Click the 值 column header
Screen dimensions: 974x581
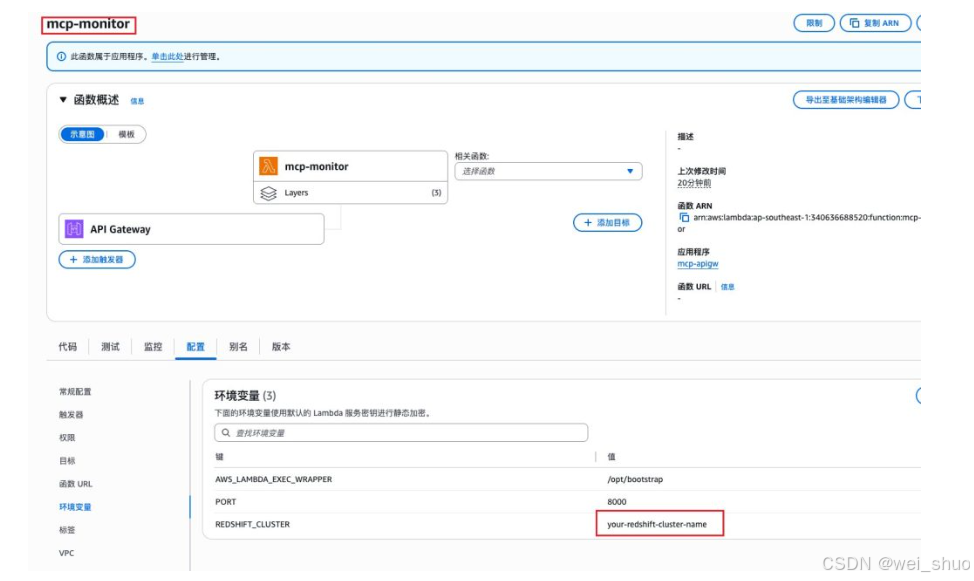pos(611,457)
